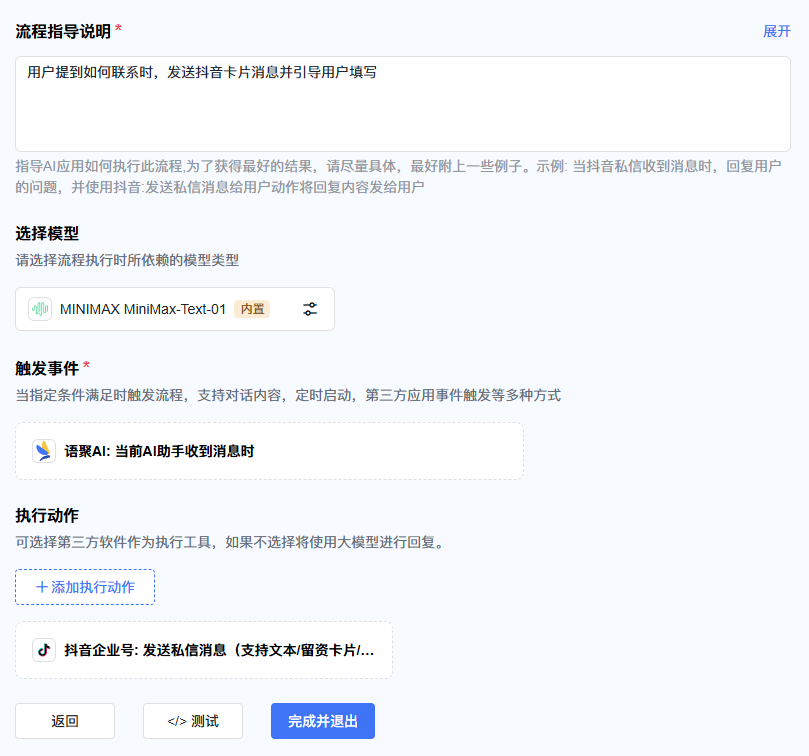This screenshot has width=809, height=756.
Task: Click the 语聚AI bird logo icon
Action: [x=44, y=451]
